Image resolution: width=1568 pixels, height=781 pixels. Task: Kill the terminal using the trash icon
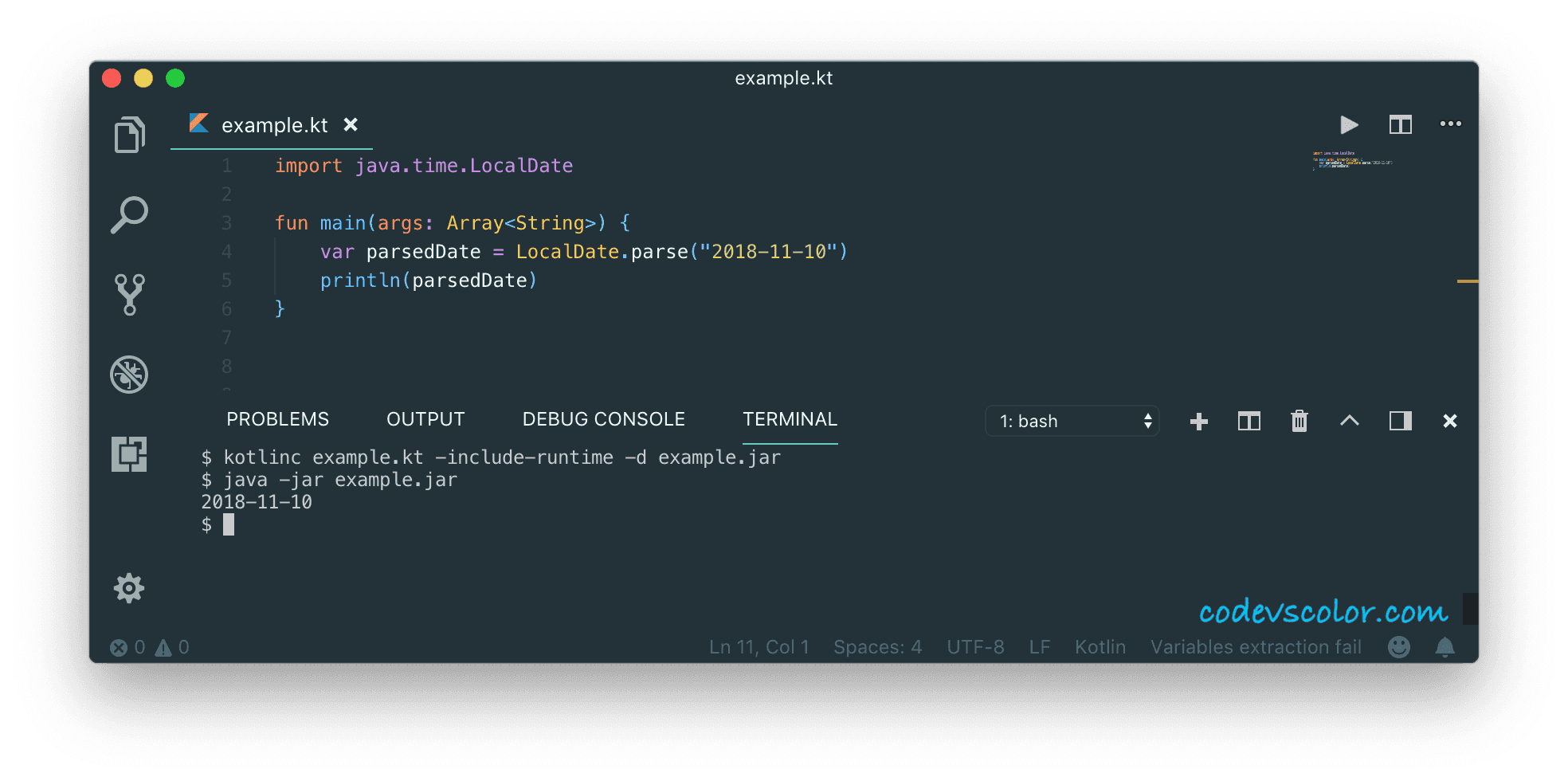coord(1299,421)
